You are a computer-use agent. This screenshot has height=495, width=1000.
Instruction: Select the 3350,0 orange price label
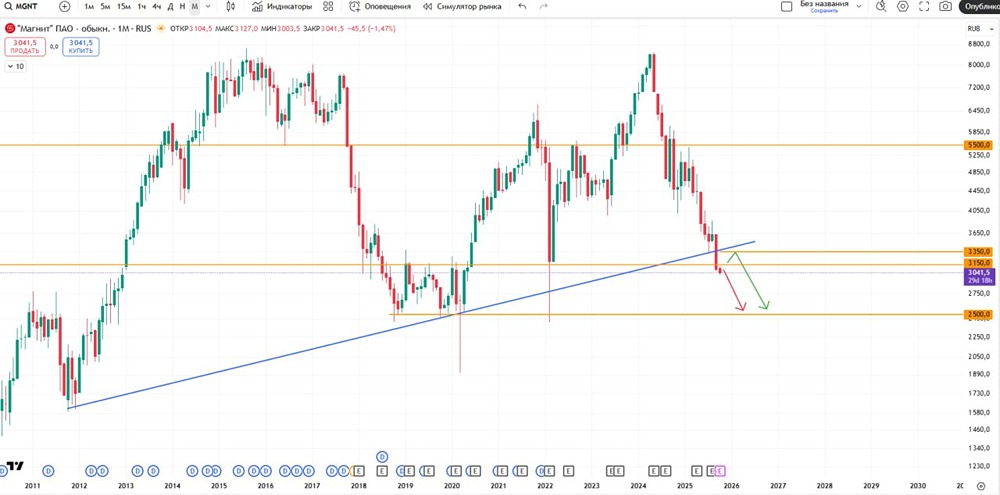point(980,251)
